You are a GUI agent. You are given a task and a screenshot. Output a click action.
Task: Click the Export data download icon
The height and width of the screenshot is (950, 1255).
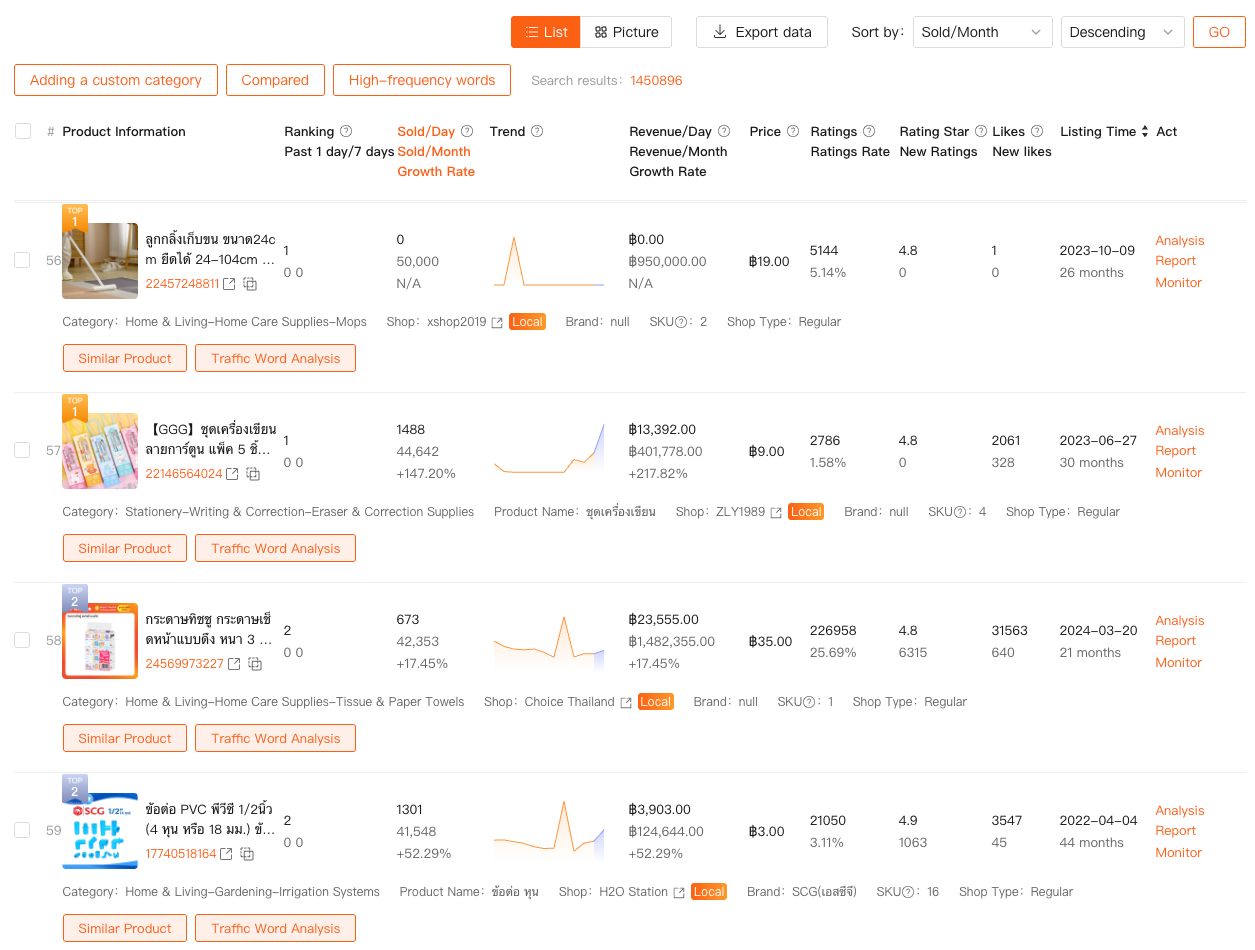click(719, 31)
